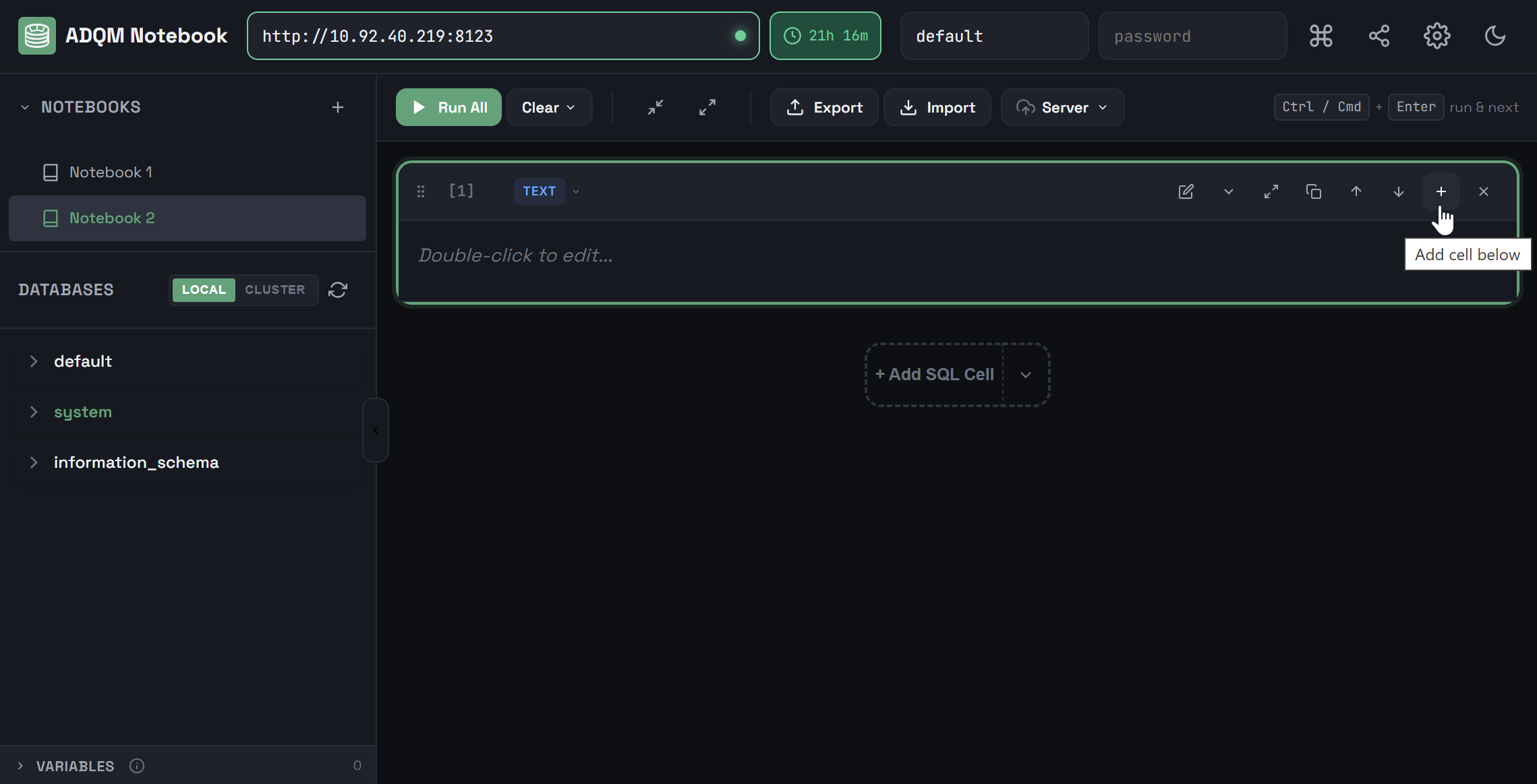Run All cells in the notebook
The width and height of the screenshot is (1537, 784).
[448, 107]
